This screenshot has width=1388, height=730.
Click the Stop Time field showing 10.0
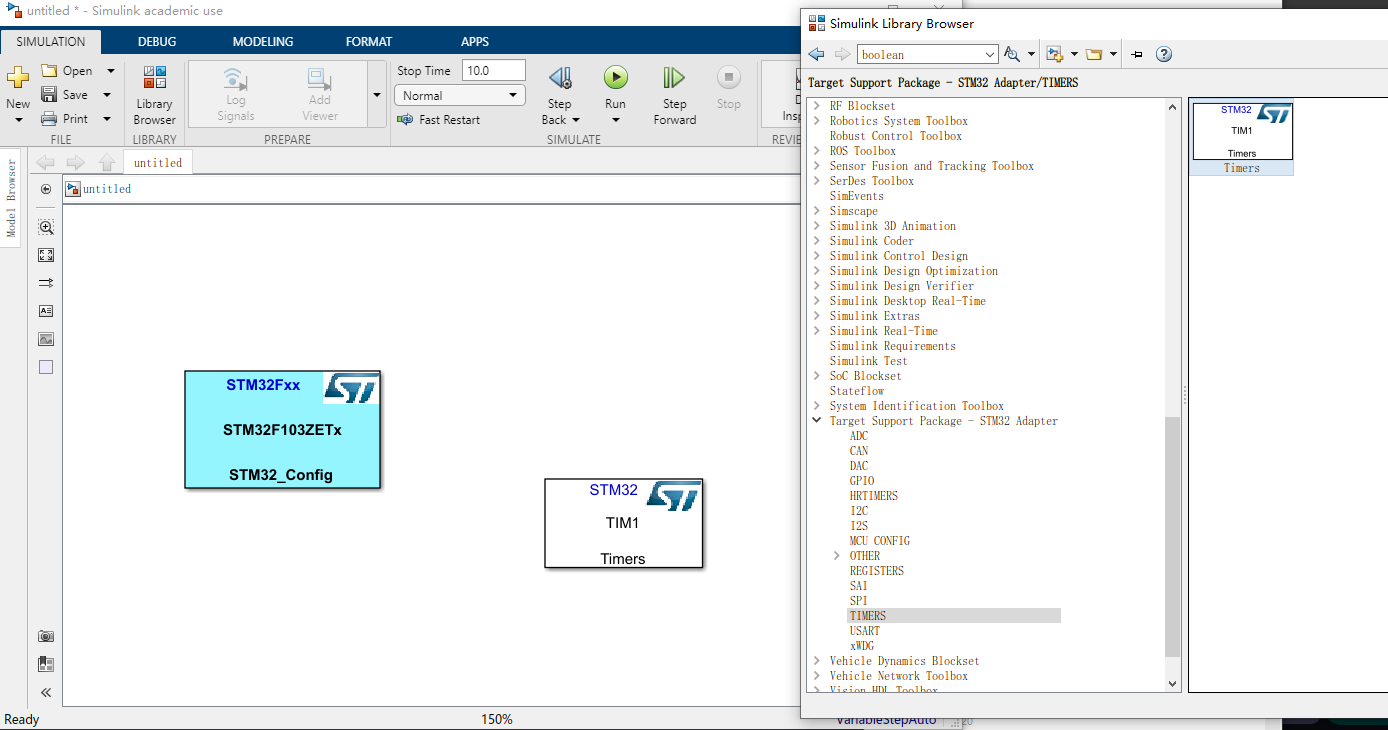coord(492,71)
